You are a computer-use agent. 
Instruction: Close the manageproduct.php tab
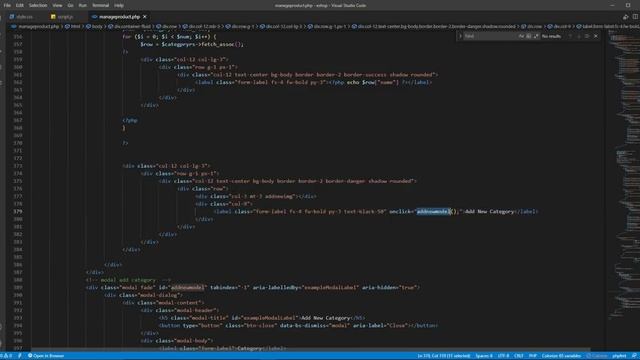point(144,17)
